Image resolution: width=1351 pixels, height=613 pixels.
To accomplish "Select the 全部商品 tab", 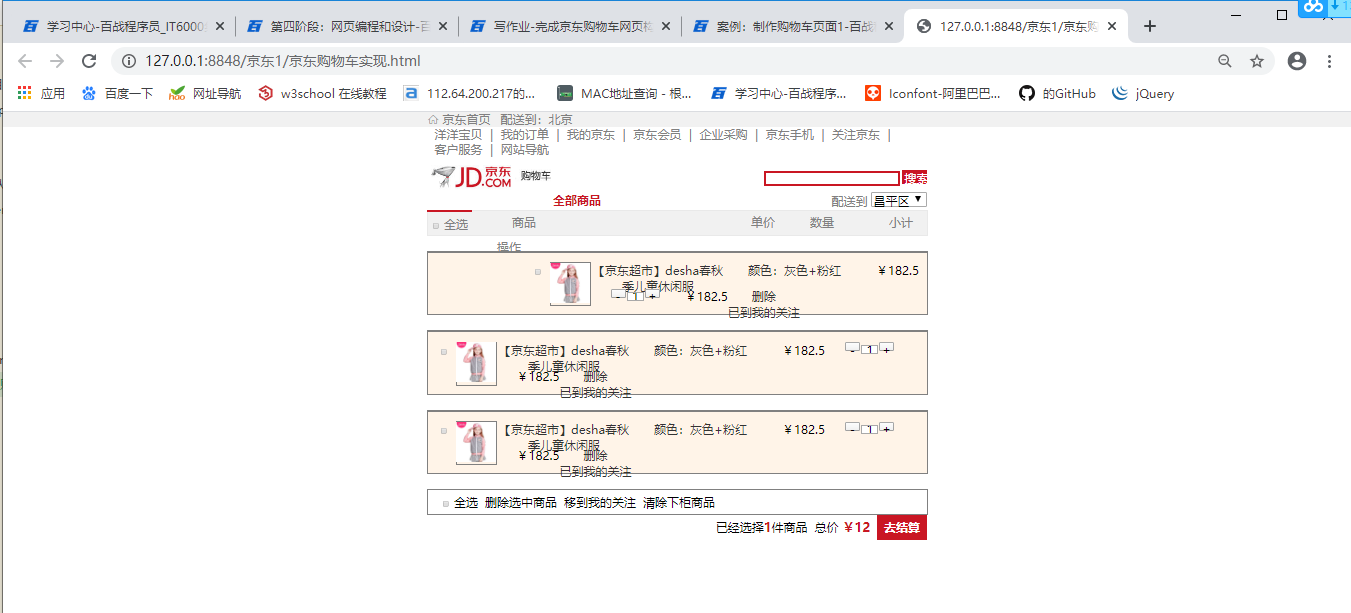I will pyautogui.click(x=577, y=200).
